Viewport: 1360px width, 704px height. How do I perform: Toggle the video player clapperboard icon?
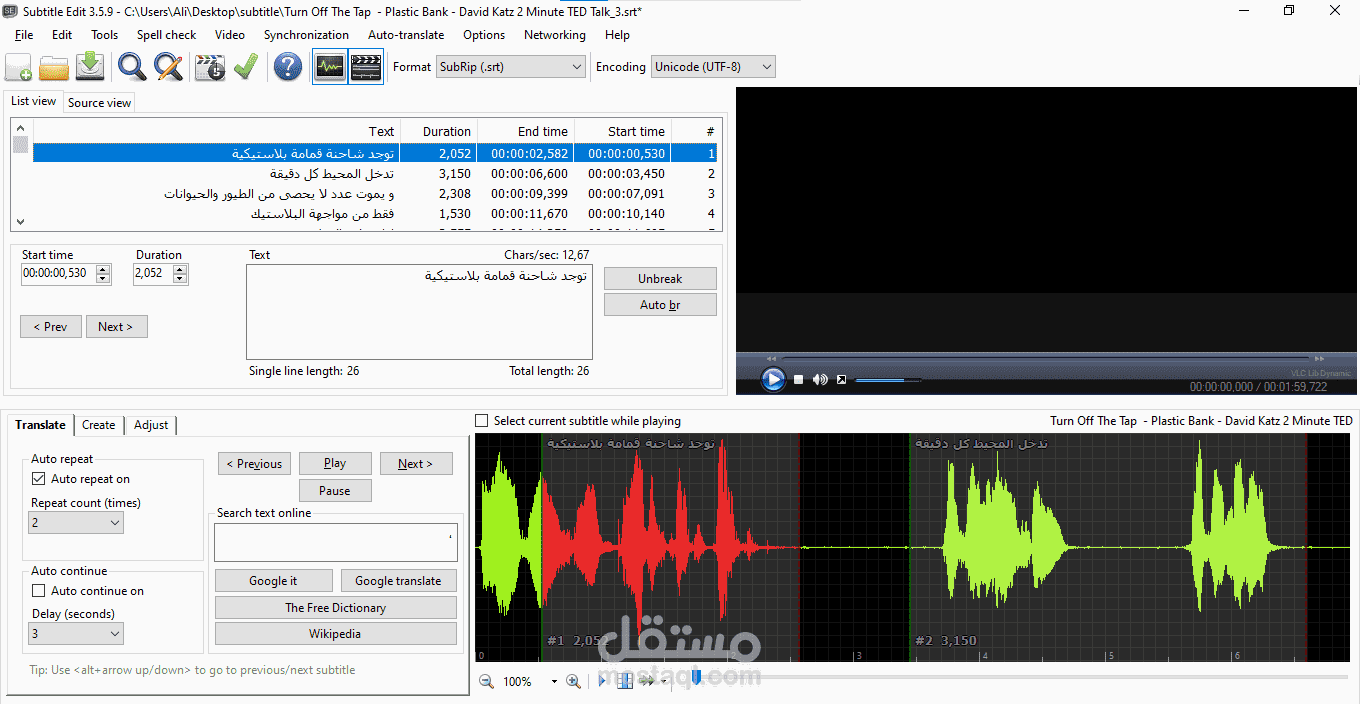[x=366, y=67]
